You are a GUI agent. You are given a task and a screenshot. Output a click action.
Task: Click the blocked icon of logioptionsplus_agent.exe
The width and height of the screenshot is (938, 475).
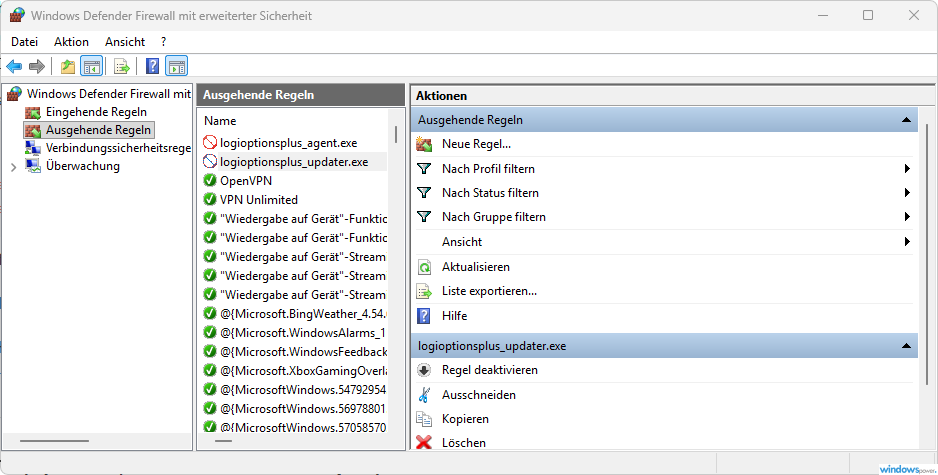[210, 142]
